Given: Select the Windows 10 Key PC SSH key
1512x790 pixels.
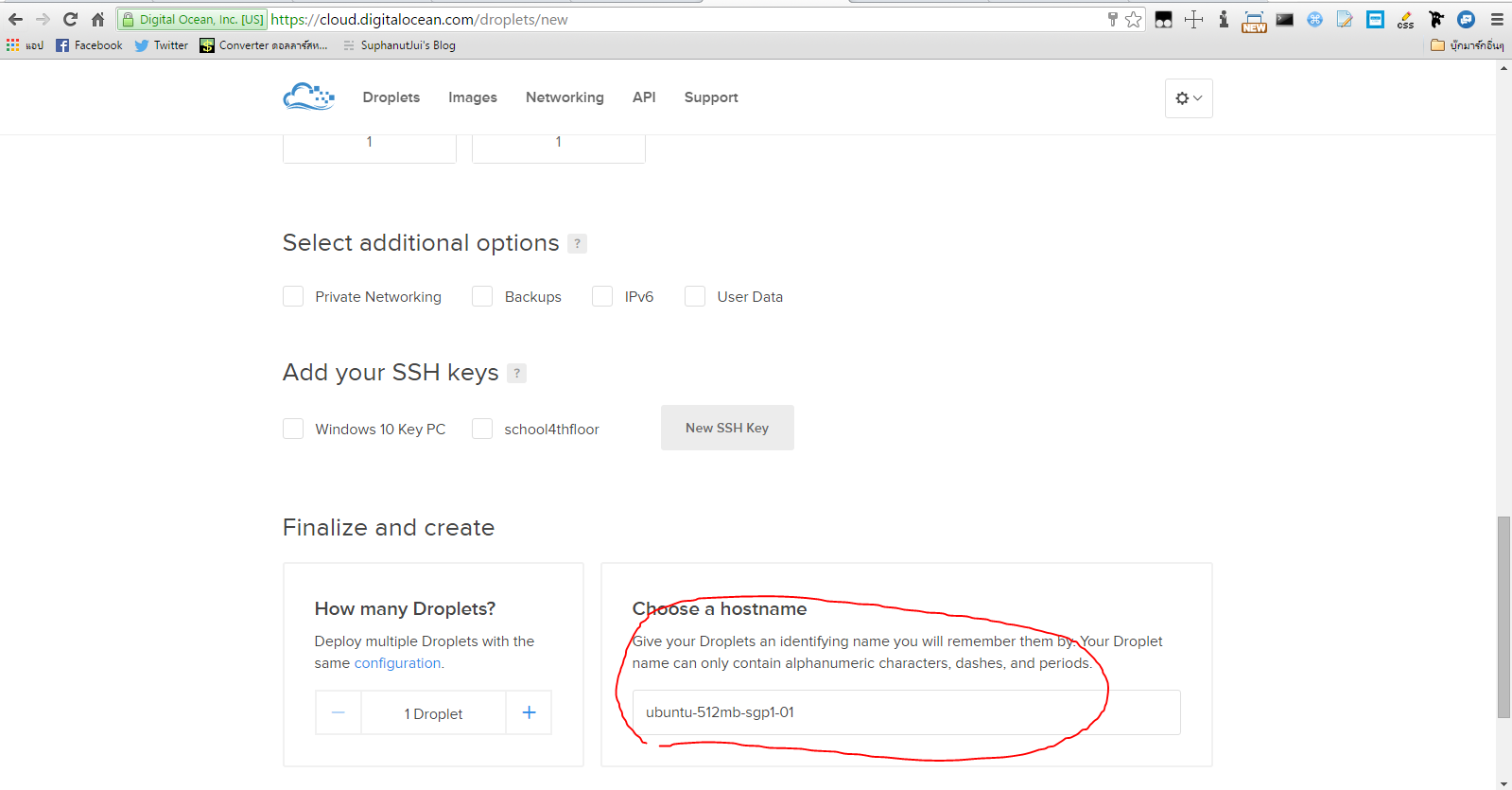Looking at the screenshot, I should pyautogui.click(x=293, y=429).
